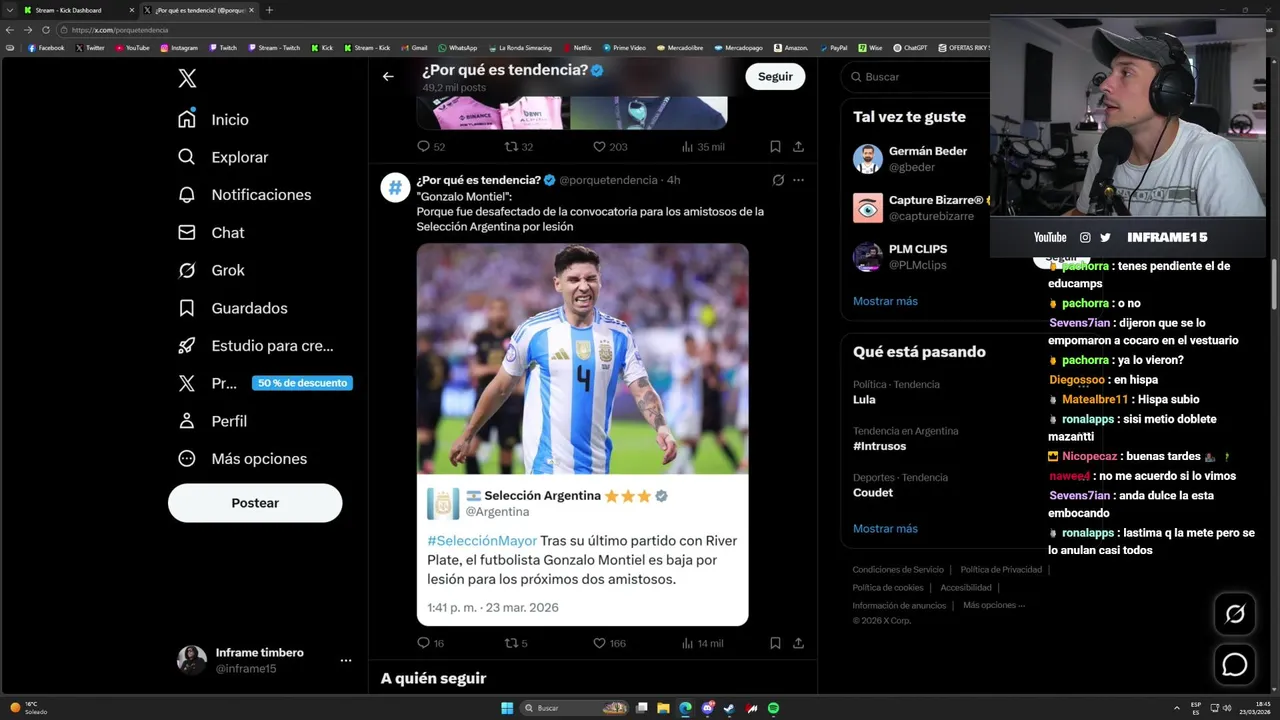The image size is (1280, 720).
Task: Reload the page with the refresh button
Action: (x=46, y=30)
